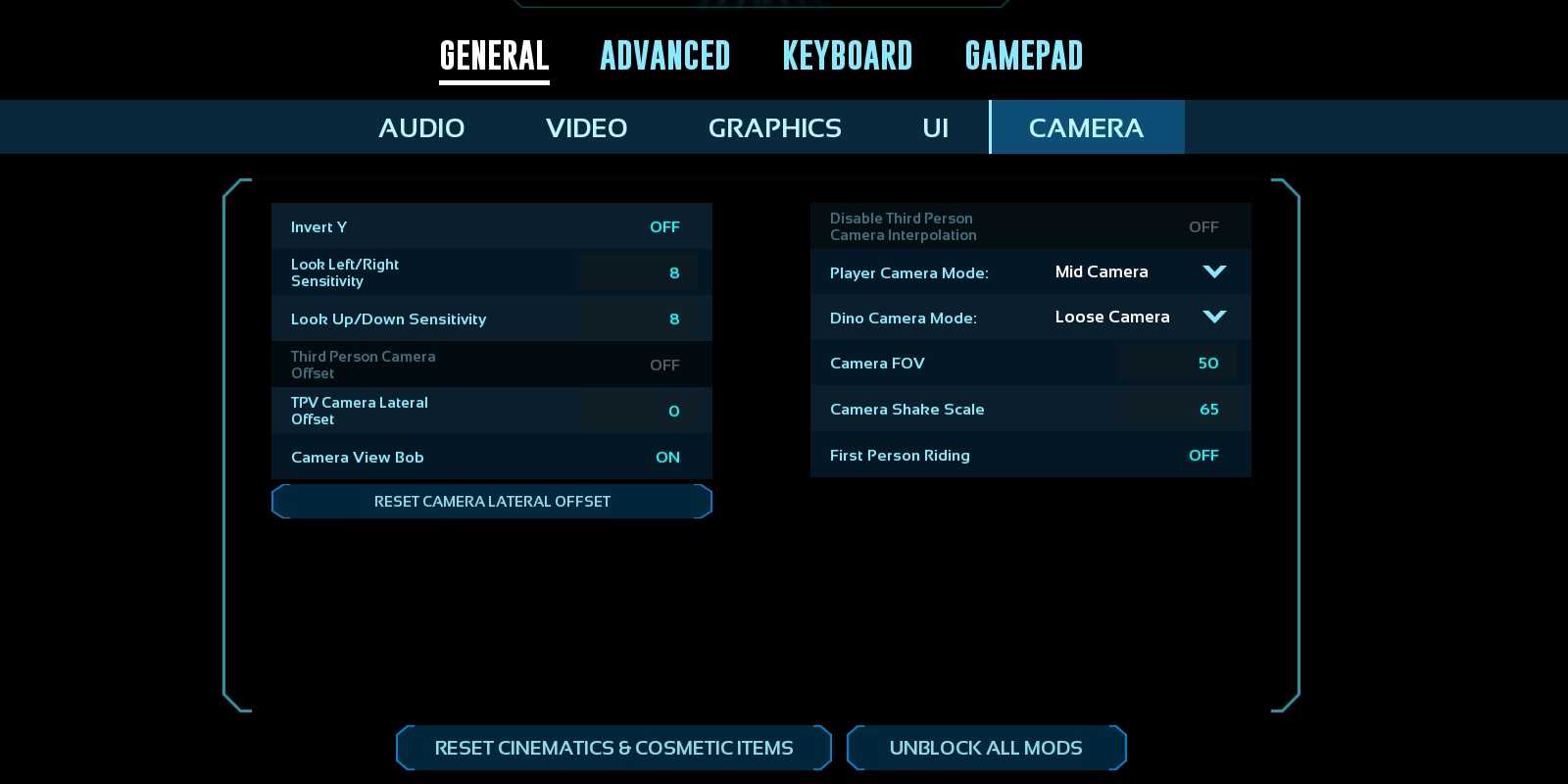Click the First Person Riding label

coord(900,455)
